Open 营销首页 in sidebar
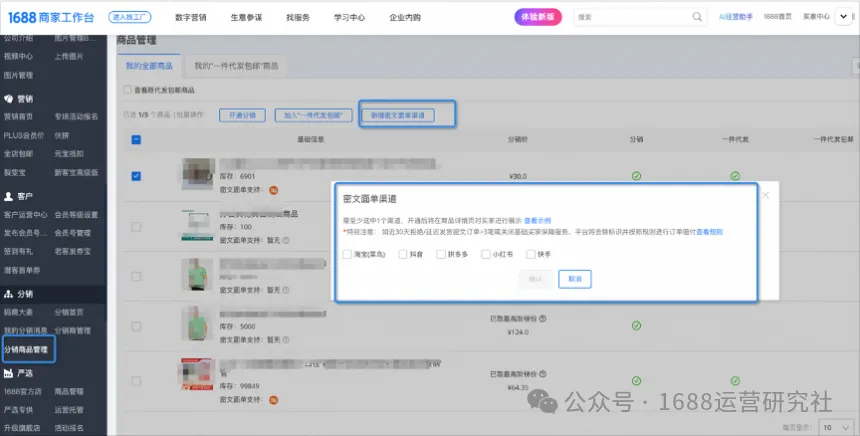Viewport: 860px width, 436px height. click(x=18, y=116)
